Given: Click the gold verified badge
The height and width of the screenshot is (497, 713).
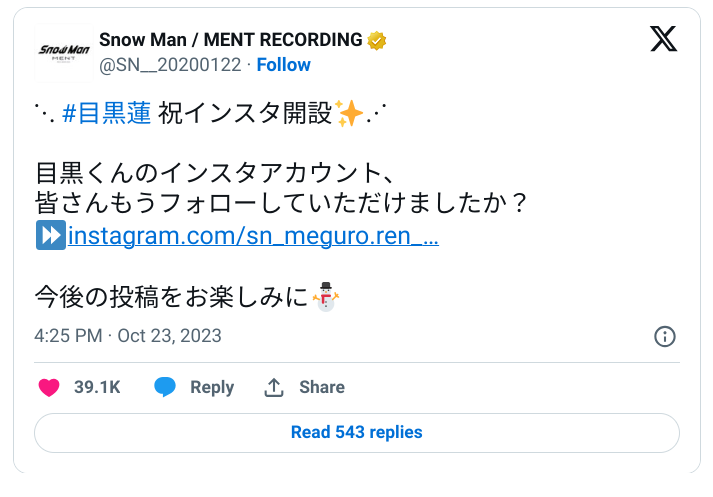Looking at the screenshot, I should coord(377,40).
